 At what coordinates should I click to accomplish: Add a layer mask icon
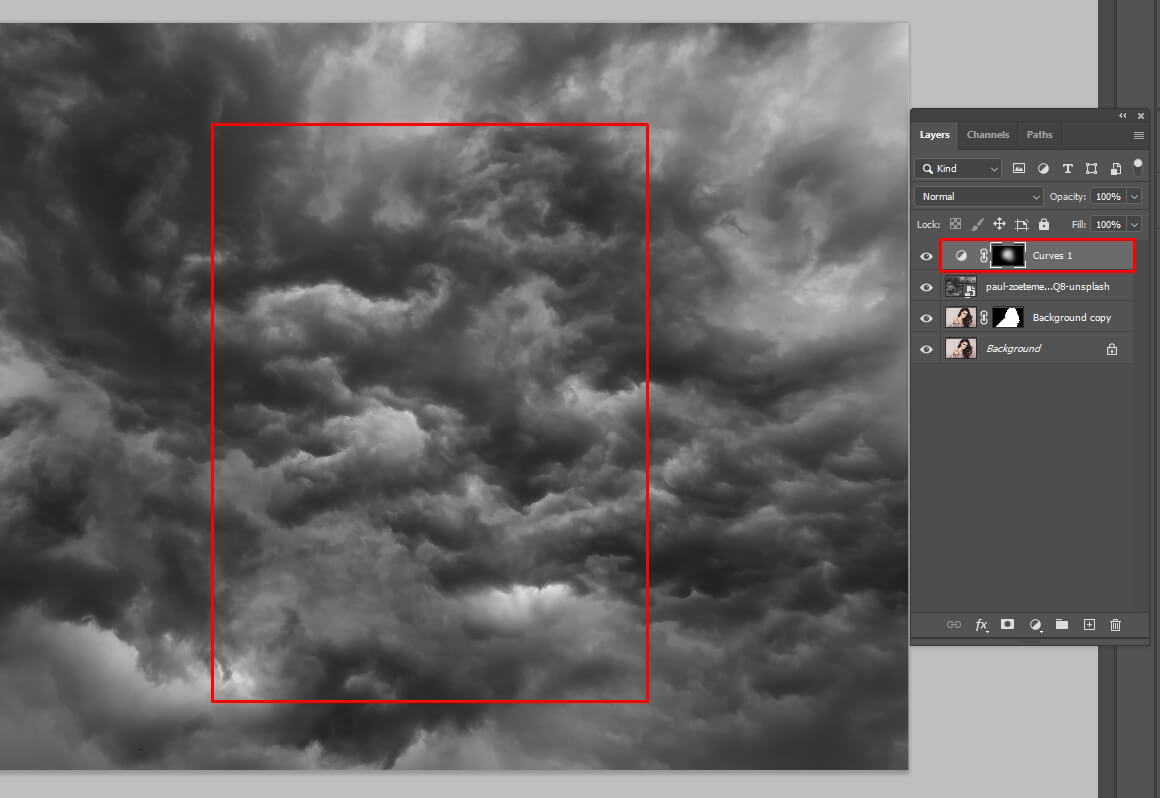coord(1008,625)
